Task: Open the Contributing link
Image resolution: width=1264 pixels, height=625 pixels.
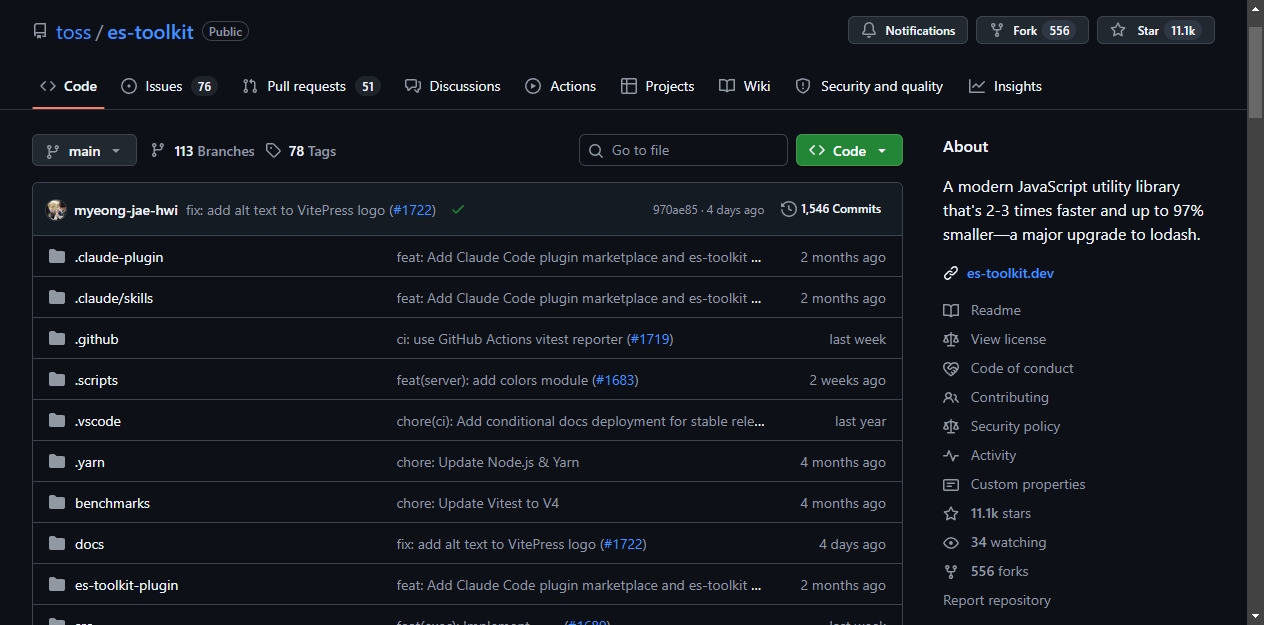Action: click(1009, 397)
